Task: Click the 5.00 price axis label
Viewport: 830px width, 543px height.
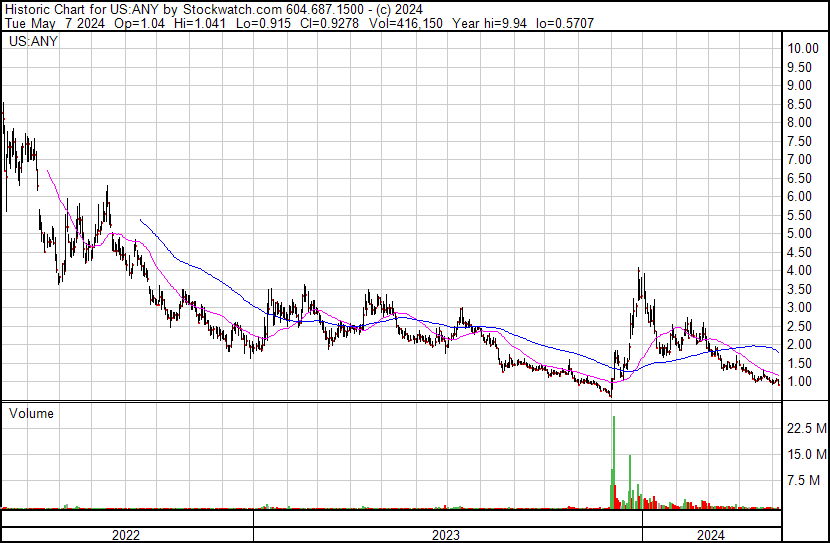Action: coord(799,233)
